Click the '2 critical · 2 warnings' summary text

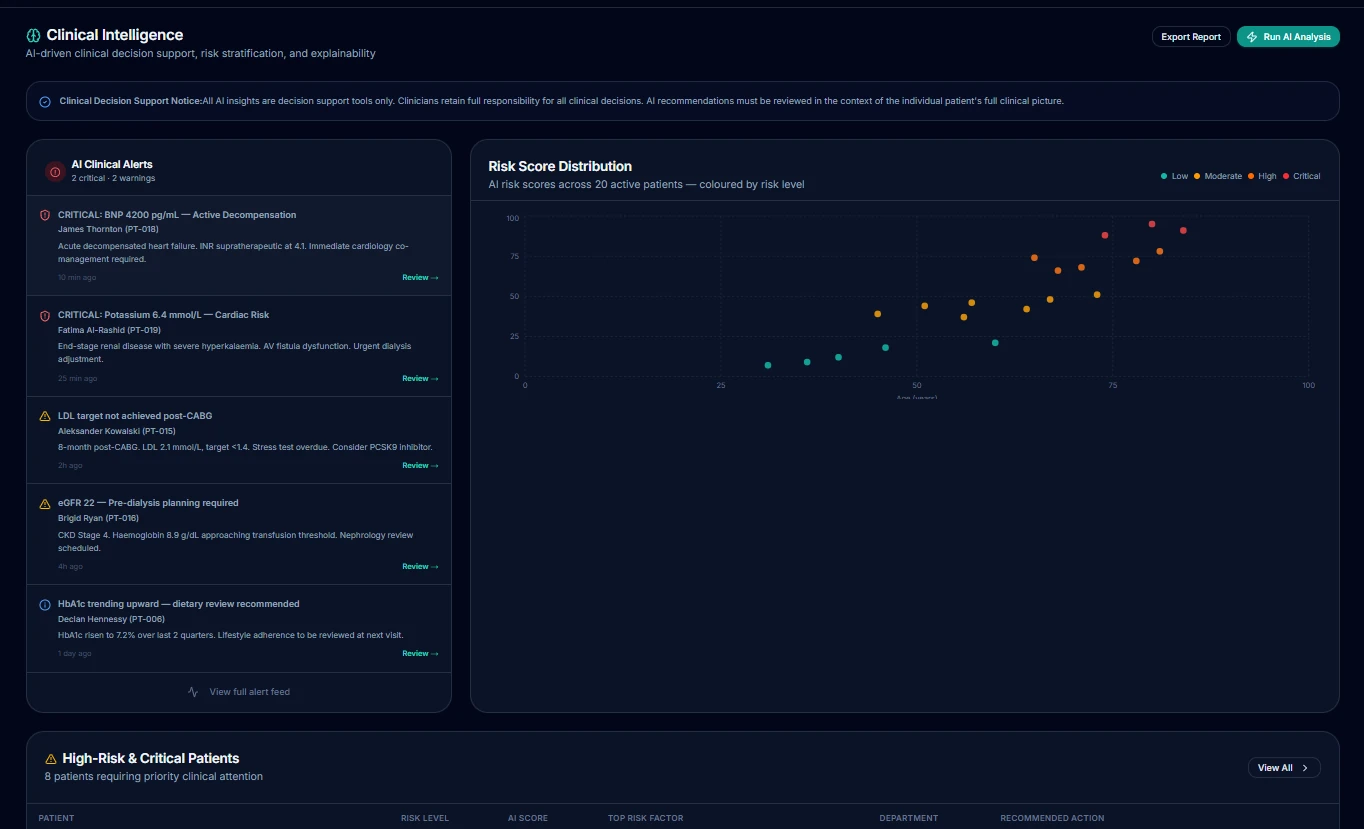[x=113, y=178]
